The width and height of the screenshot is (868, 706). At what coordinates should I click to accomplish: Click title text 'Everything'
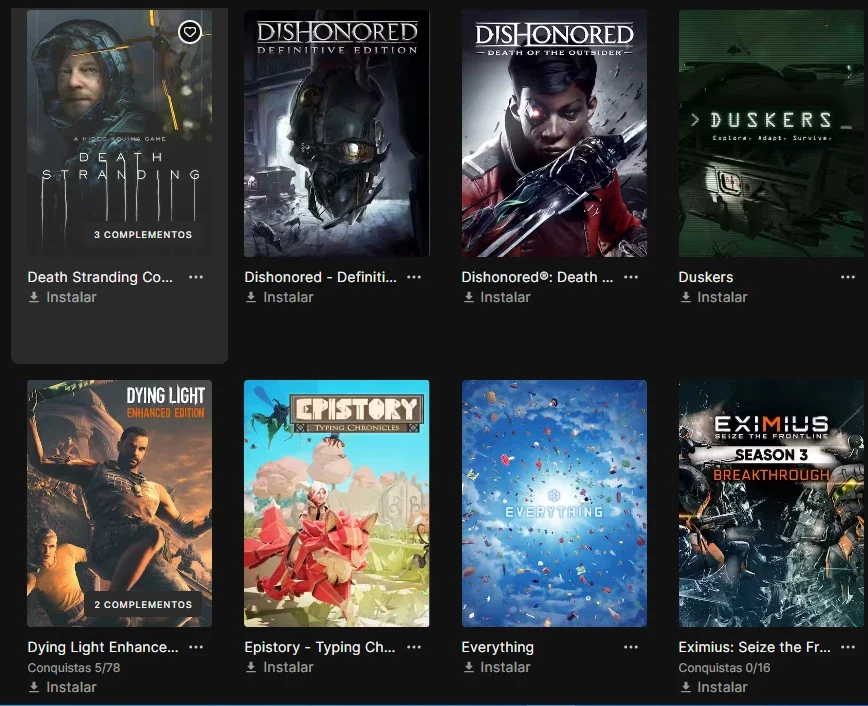(x=498, y=647)
